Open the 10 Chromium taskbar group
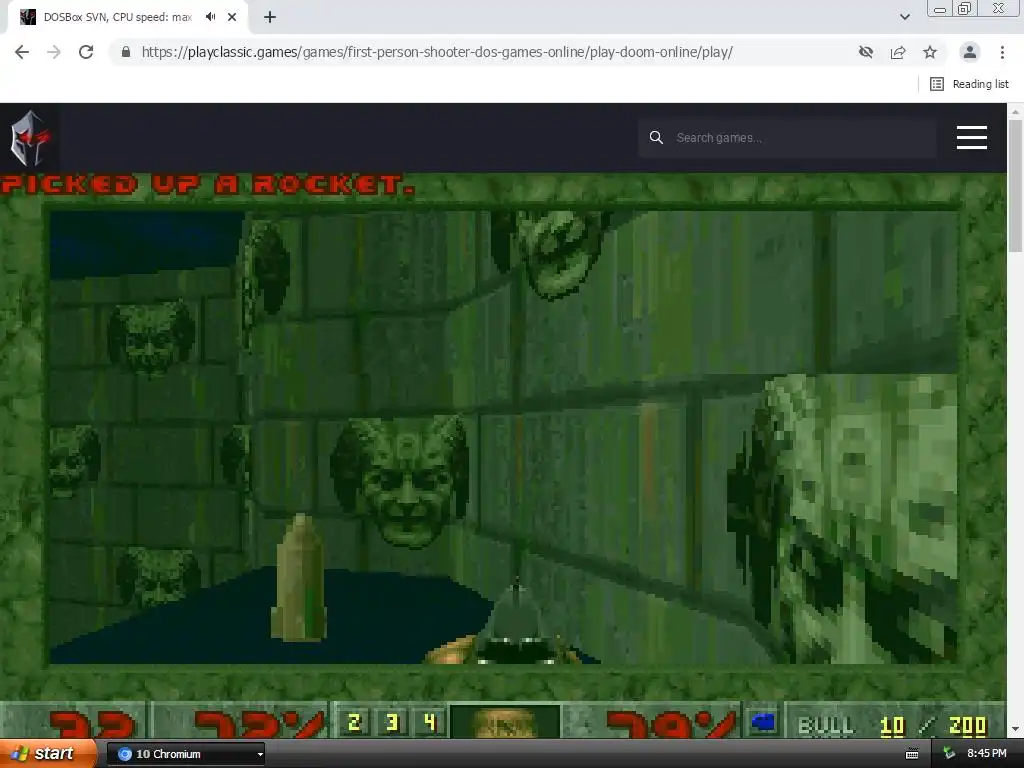The height and width of the screenshot is (768, 1024). click(x=185, y=754)
